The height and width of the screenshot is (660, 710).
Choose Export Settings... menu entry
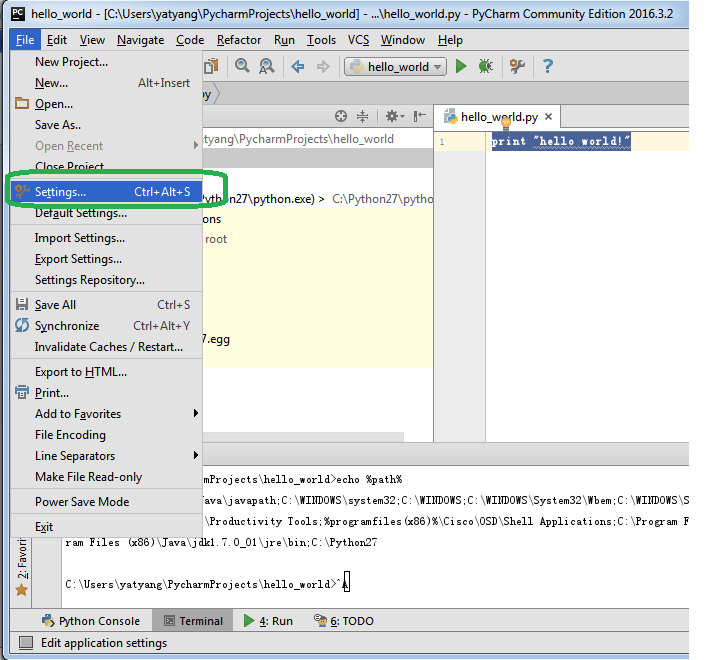point(106,259)
